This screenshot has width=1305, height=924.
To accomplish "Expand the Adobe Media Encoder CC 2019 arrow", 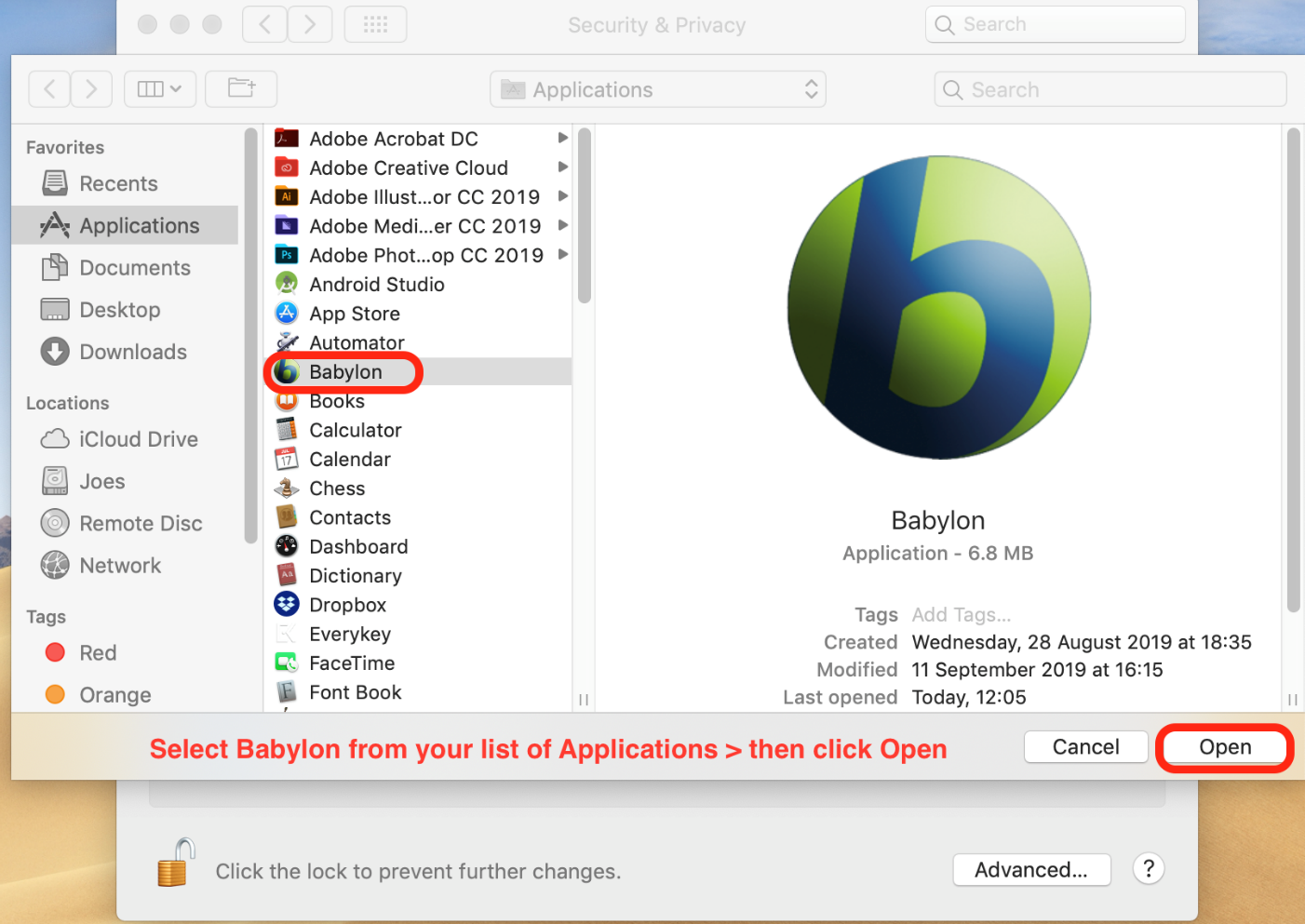I will [x=563, y=225].
